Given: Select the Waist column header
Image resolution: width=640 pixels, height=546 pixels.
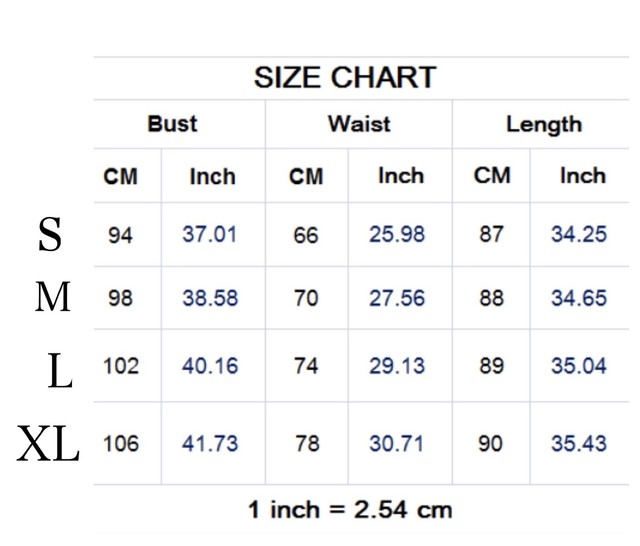Looking at the screenshot, I should [x=359, y=124].
